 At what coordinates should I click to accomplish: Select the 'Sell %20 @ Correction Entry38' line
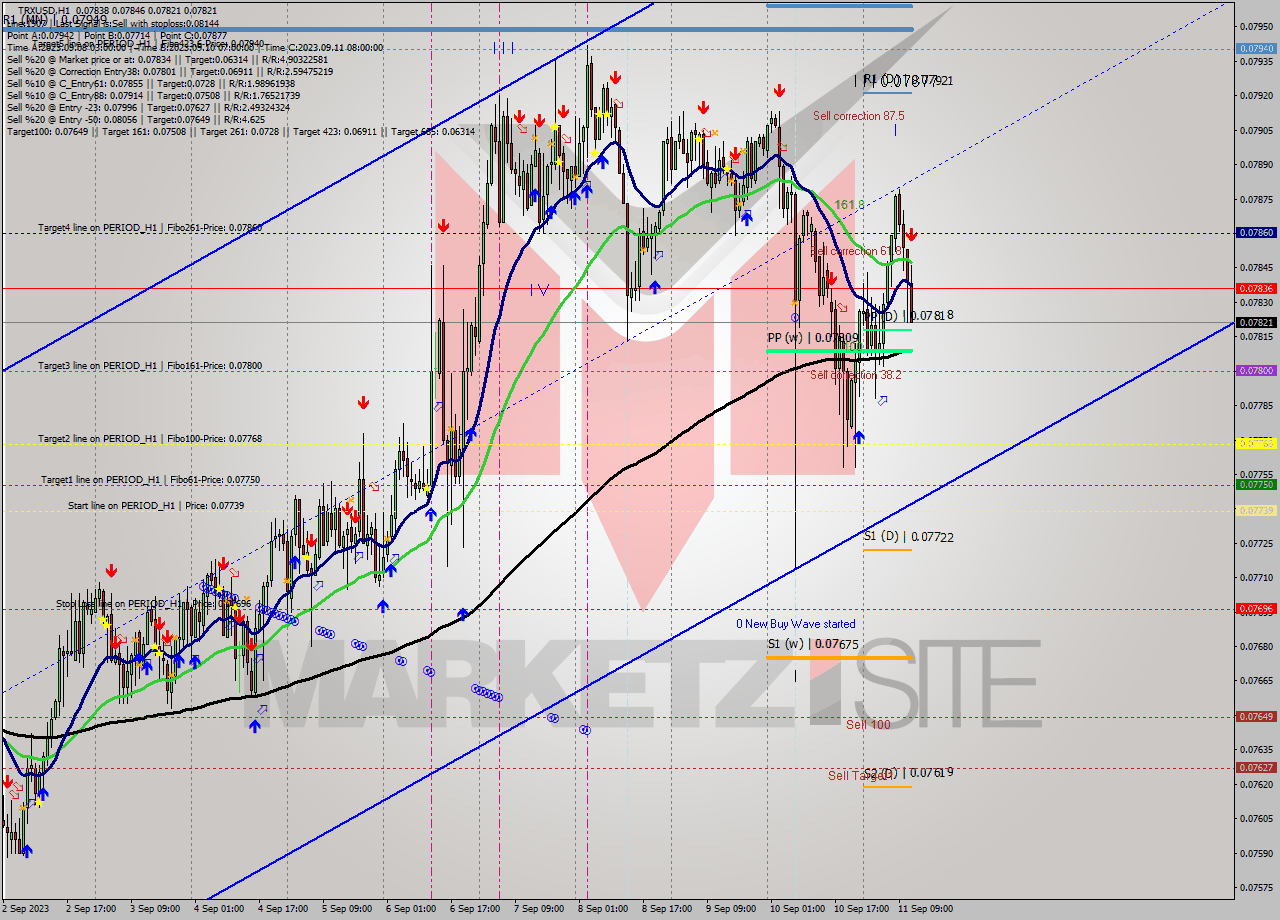click(x=170, y=71)
